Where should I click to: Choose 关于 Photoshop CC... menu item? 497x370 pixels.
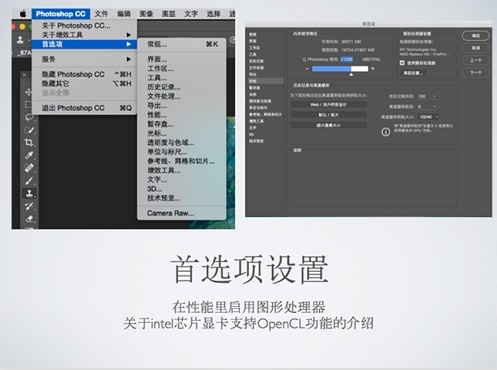84,25
